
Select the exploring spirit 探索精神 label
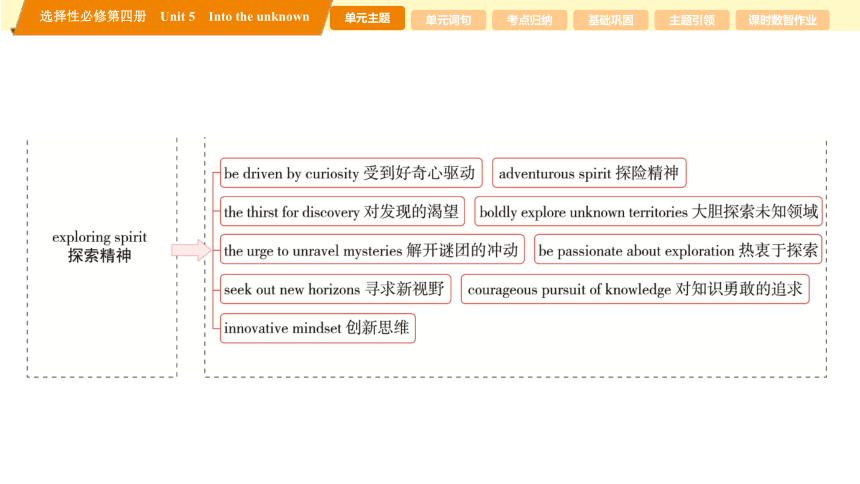99,246
